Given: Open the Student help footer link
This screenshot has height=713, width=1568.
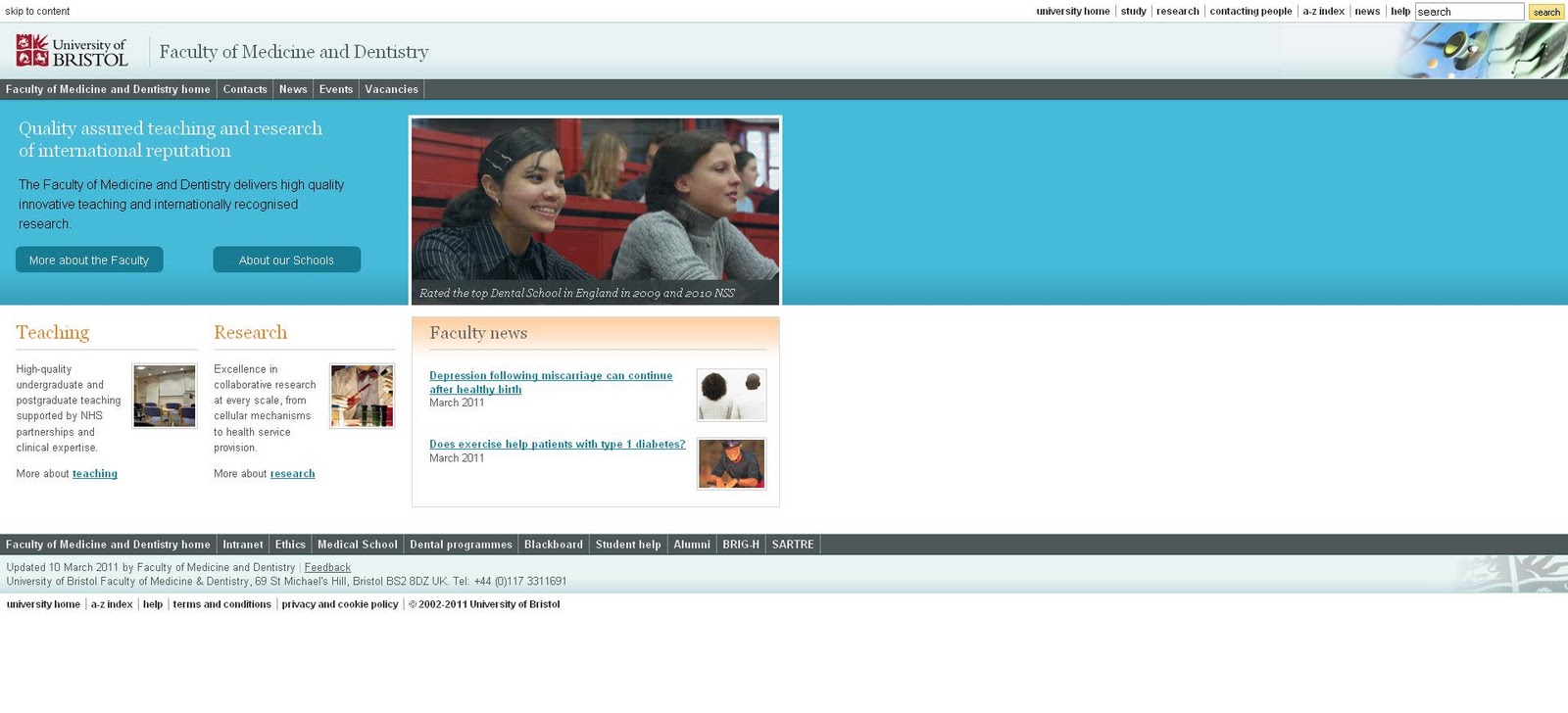Looking at the screenshot, I should tap(628, 545).
